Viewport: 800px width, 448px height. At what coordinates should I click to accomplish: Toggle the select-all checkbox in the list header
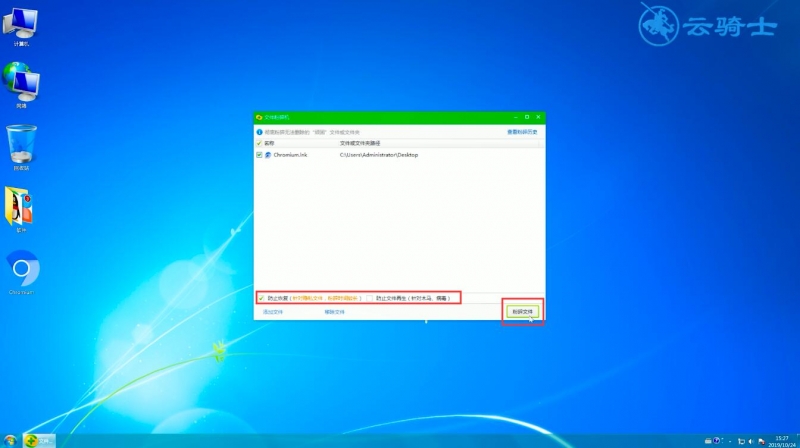259,143
